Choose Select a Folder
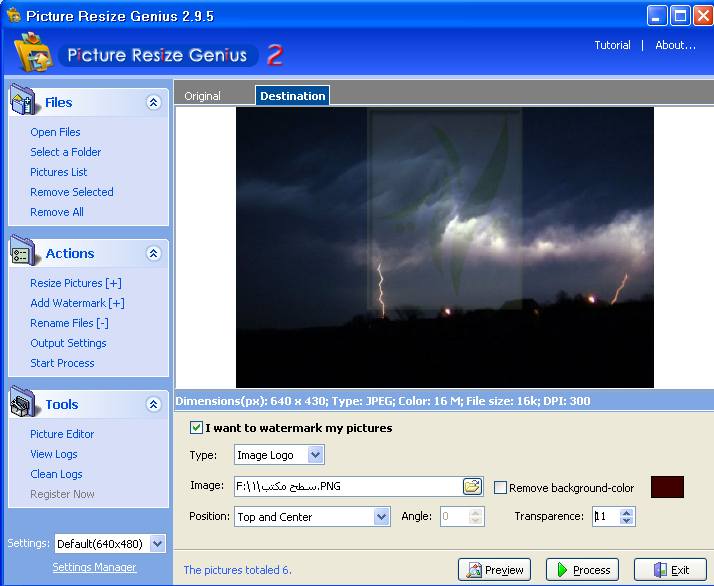Screen dimensions: 714x586 click(66, 152)
